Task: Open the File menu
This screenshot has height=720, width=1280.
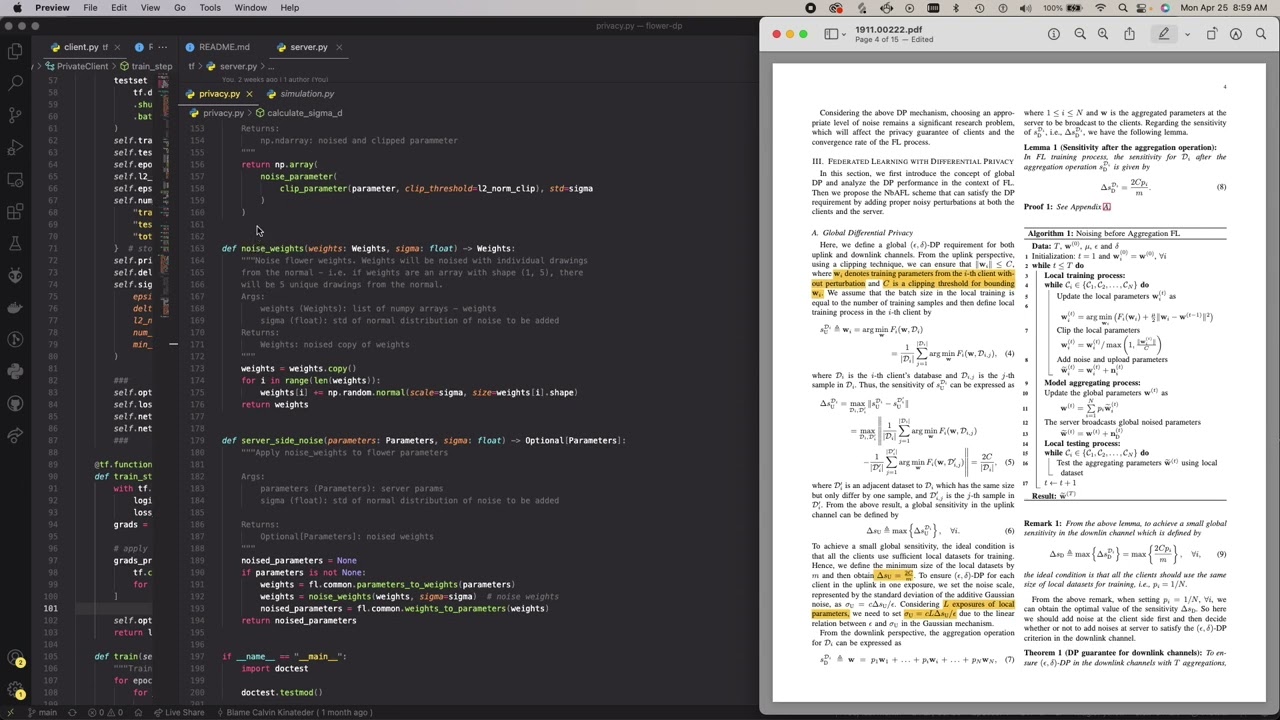Action: click(90, 8)
